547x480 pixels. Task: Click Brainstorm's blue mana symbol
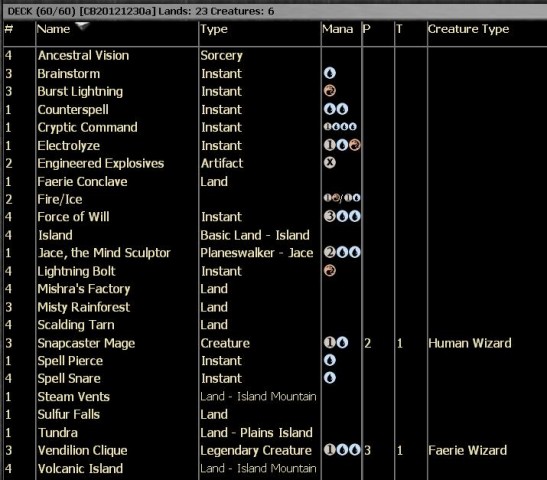(x=330, y=73)
